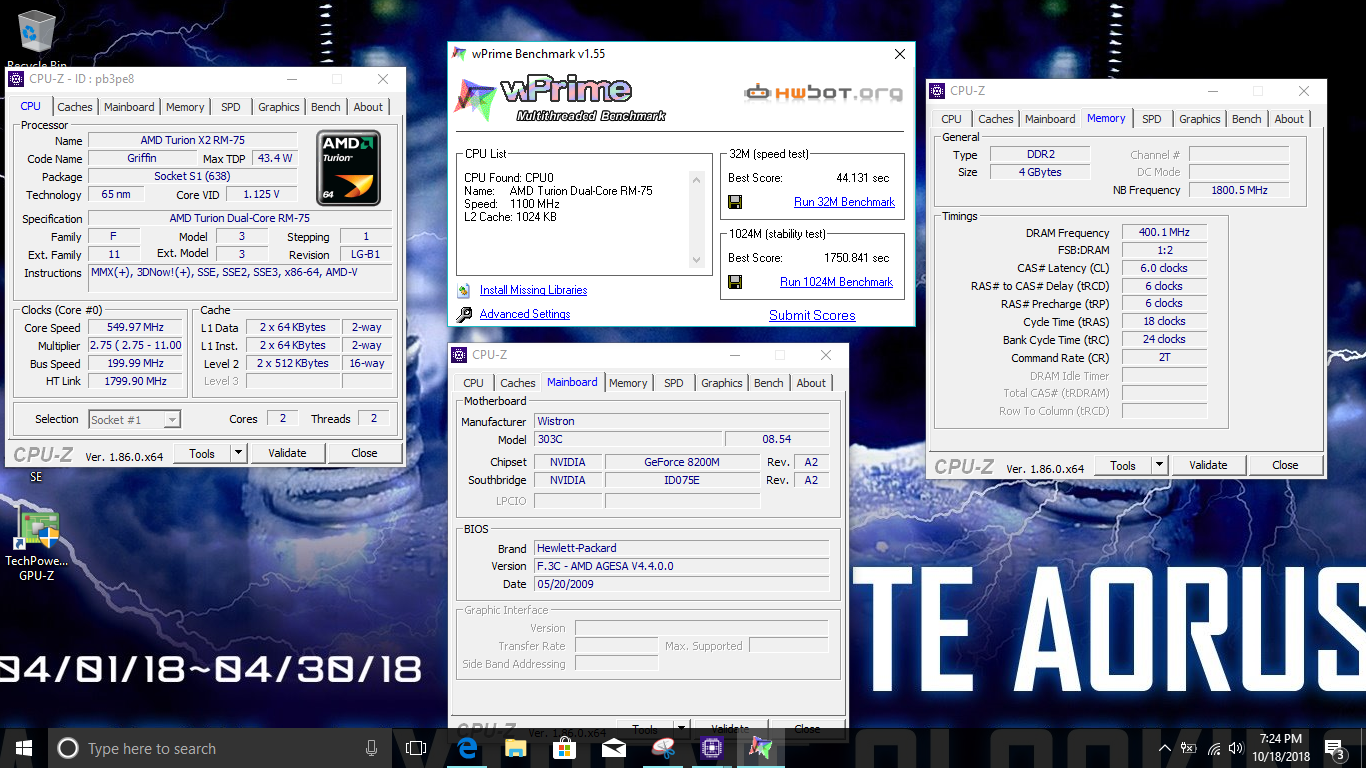Click the Advanced Settings wrench icon

(464, 314)
